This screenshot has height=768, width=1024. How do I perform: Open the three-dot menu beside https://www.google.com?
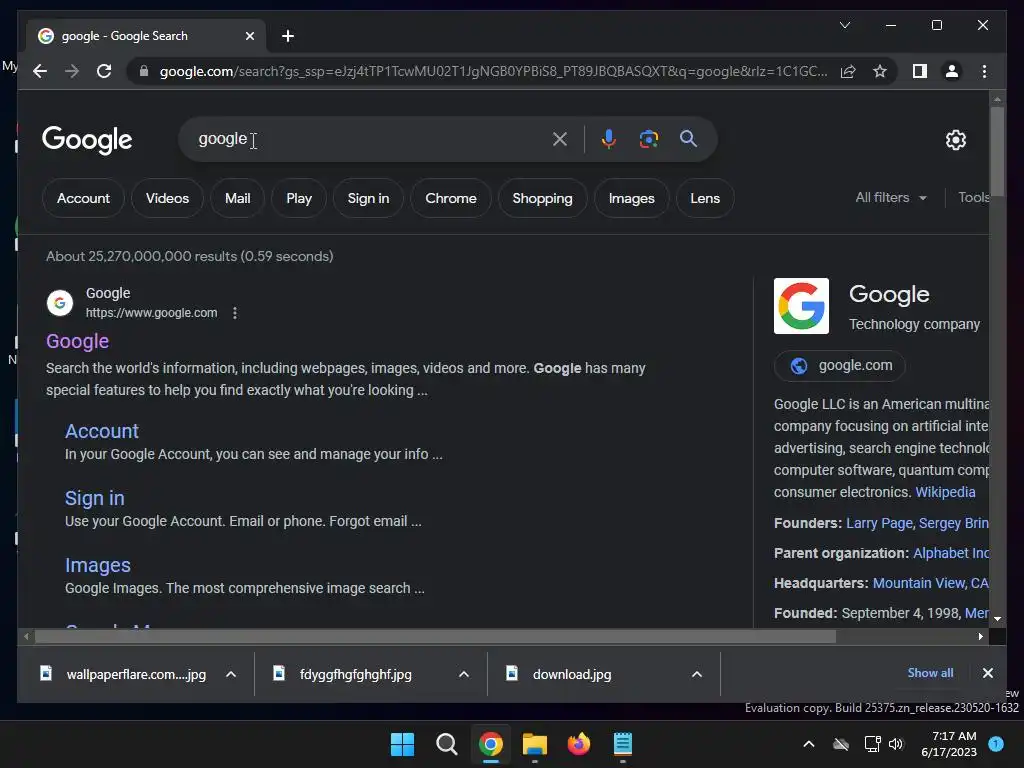coord(235,313)
